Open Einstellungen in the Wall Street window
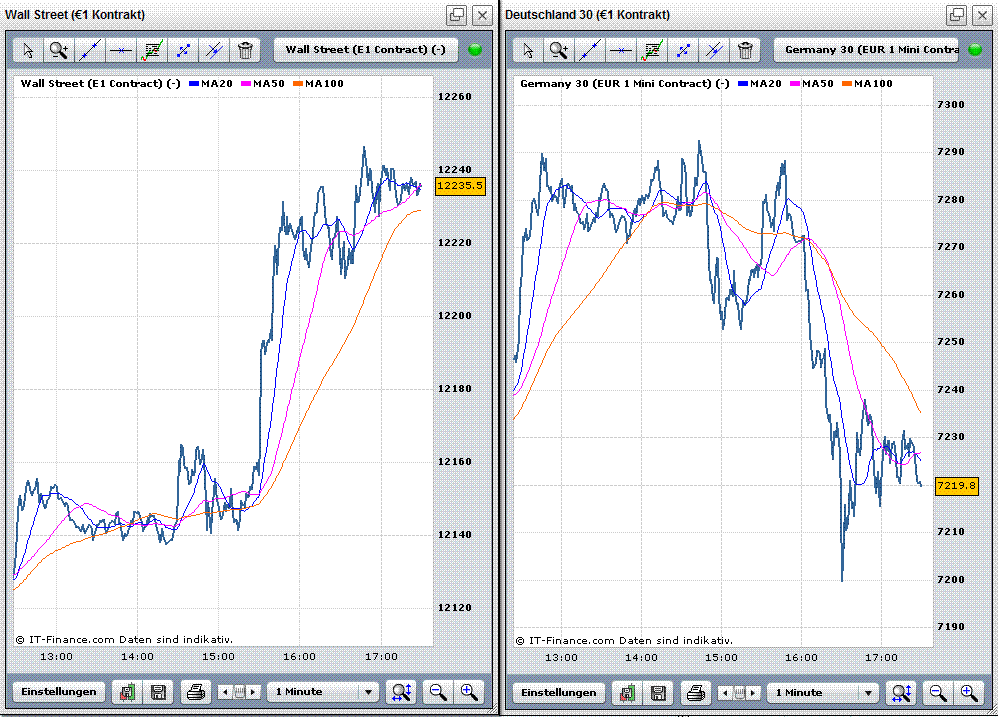Viewport: 998px width, 717px height. click(x=59, y=692)
